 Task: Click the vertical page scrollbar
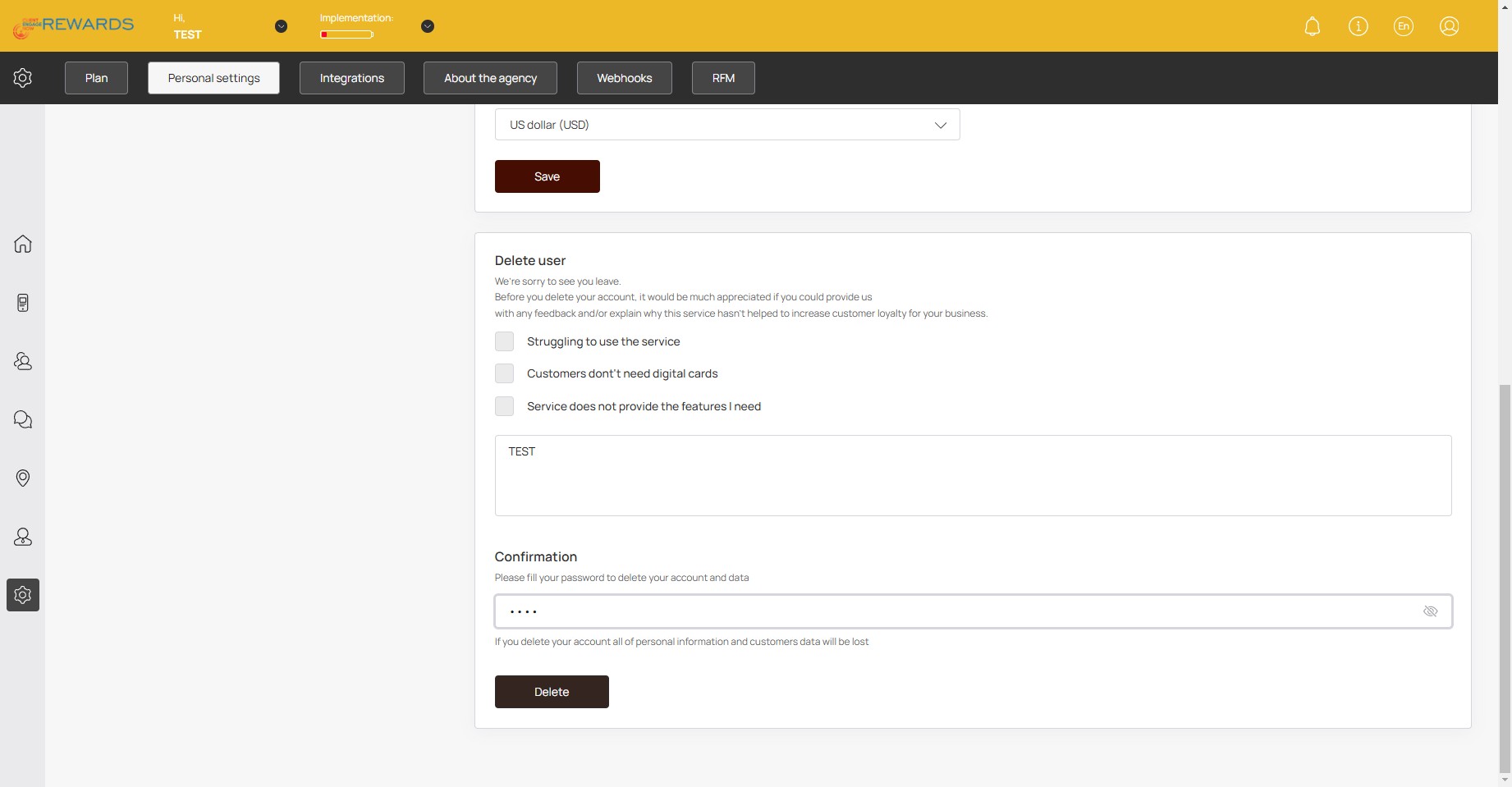1504,579
